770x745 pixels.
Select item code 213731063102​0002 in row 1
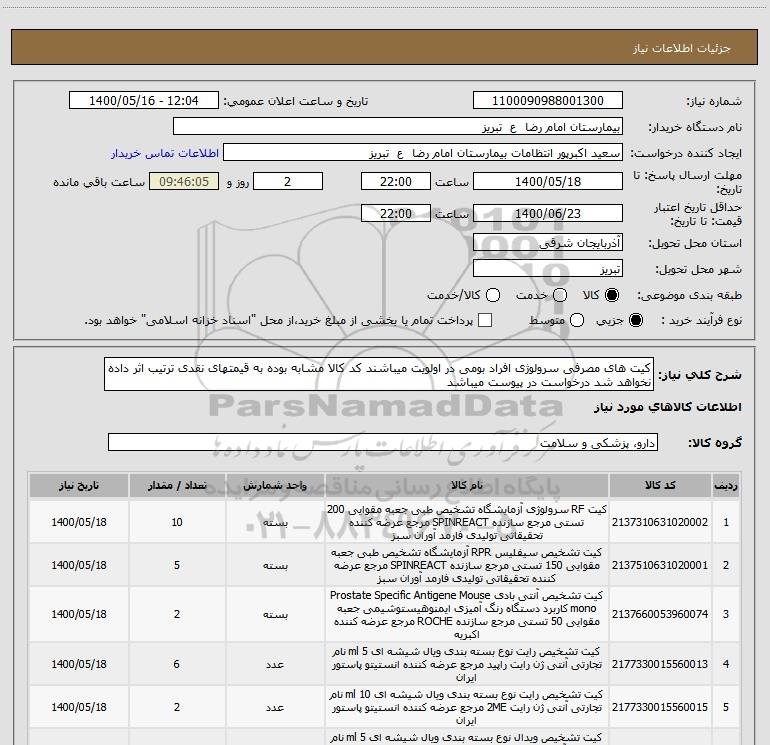coord(660,522)
